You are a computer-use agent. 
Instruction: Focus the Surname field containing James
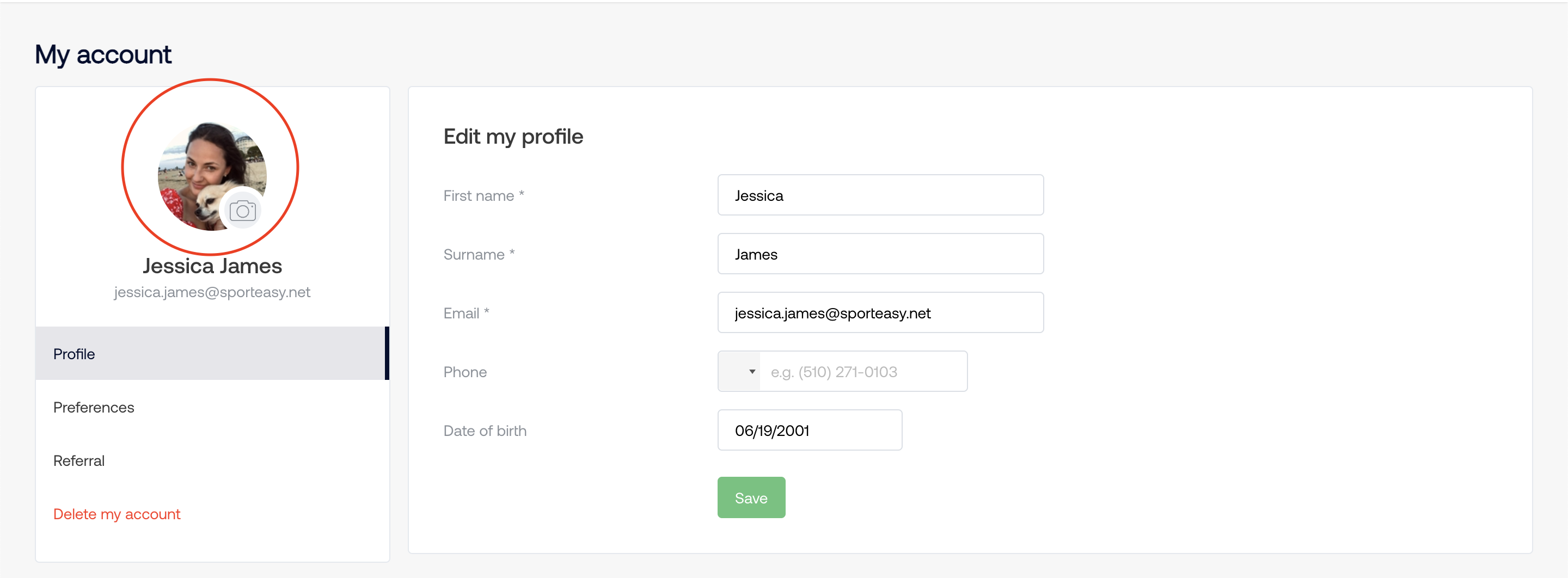click(880, 254)
